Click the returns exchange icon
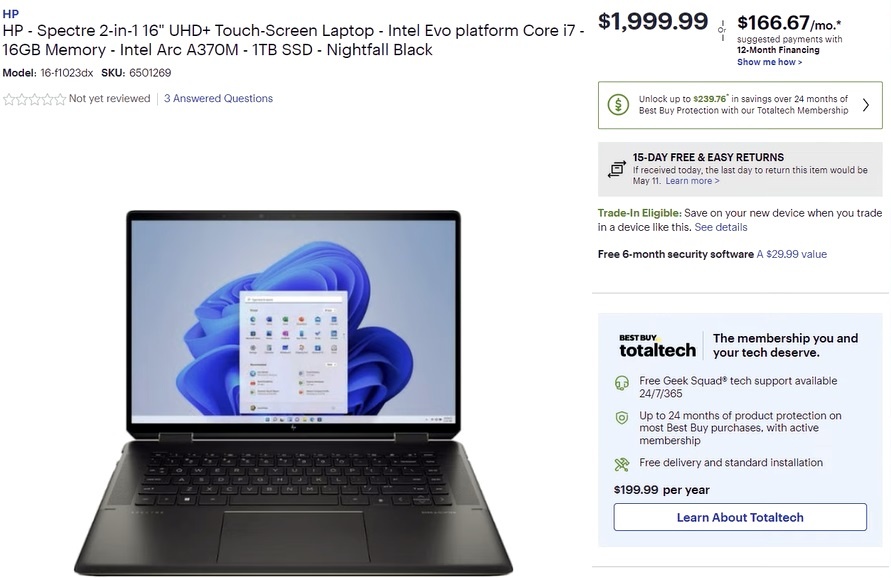 click(x=617, y=169)
